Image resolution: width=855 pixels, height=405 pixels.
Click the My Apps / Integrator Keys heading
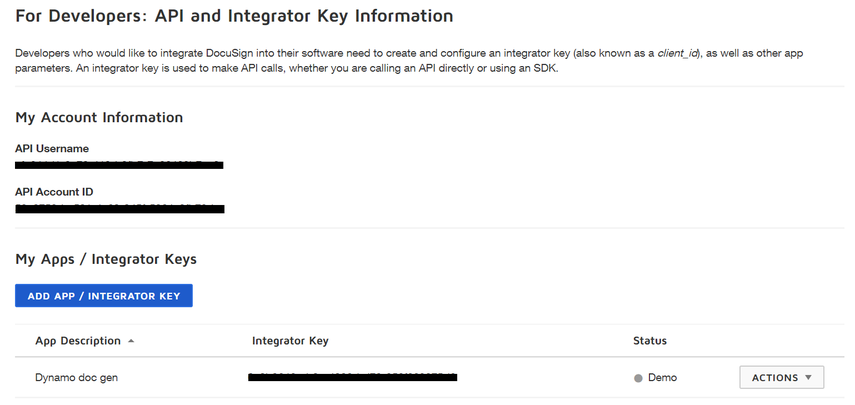tap(106, 259)
